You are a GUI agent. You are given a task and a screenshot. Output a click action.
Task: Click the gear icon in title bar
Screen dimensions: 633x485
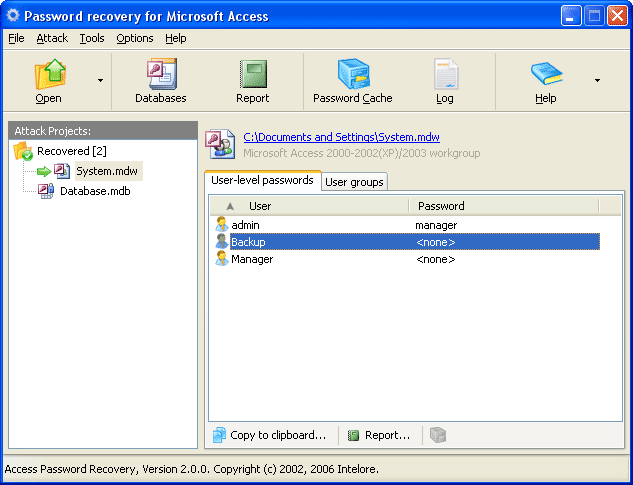[x=13, y=16]
